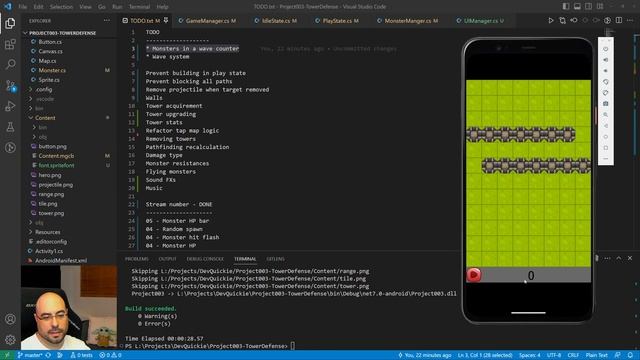This screenshot has height=360, width=640.
Task: Click emulator back triangle button
Action: tap(606, 126)
